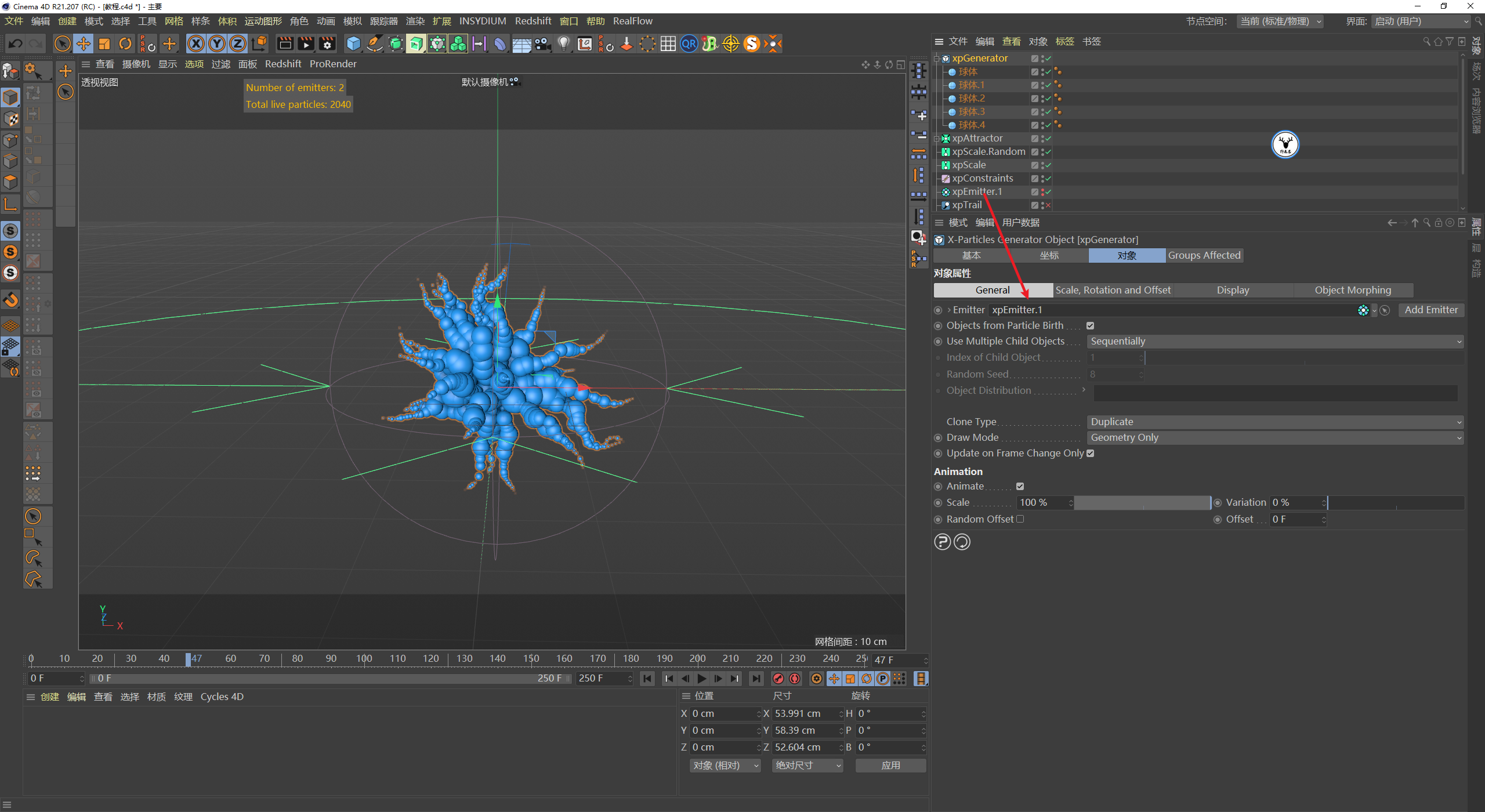Toggle the Z axis lock icon
This screenshot has height=812, width=1485.
(238, 43)
